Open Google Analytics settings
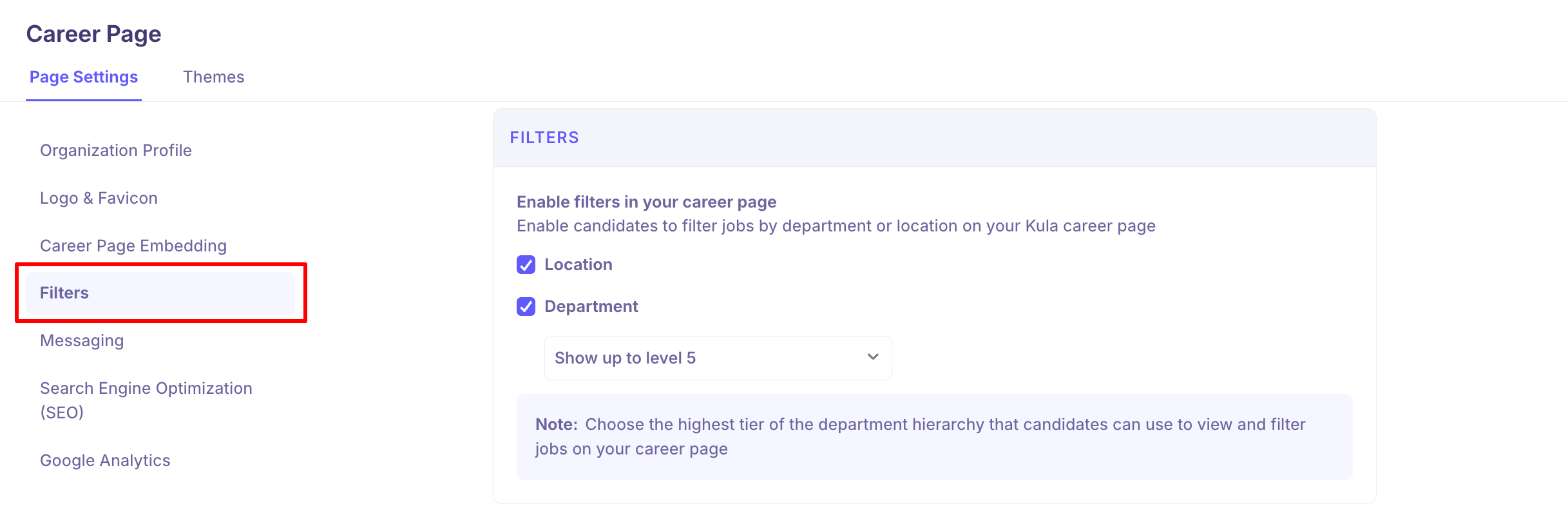Screen dimensions: 1568x526 tap(105, 460)
